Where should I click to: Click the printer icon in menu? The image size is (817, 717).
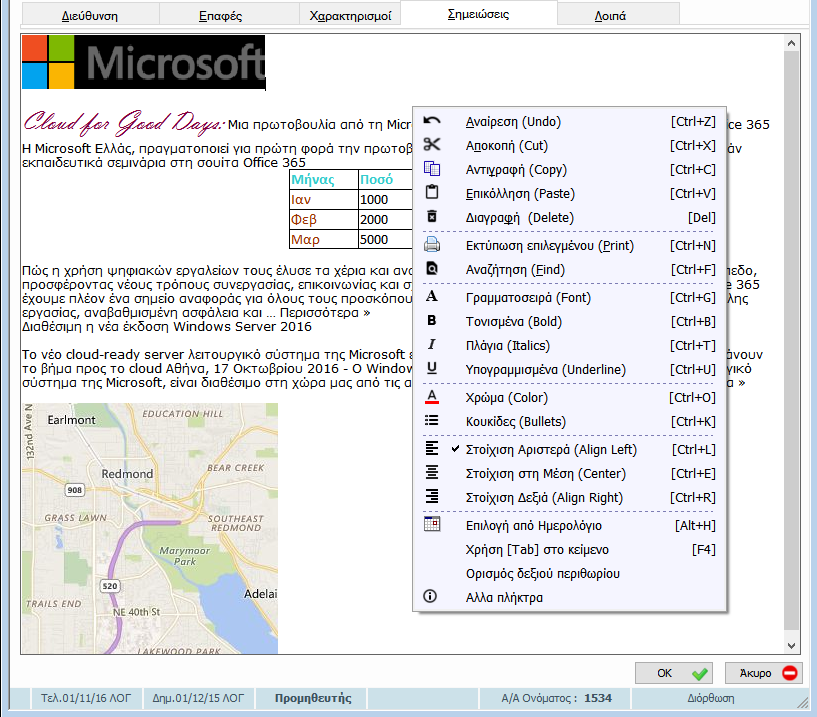432,244
